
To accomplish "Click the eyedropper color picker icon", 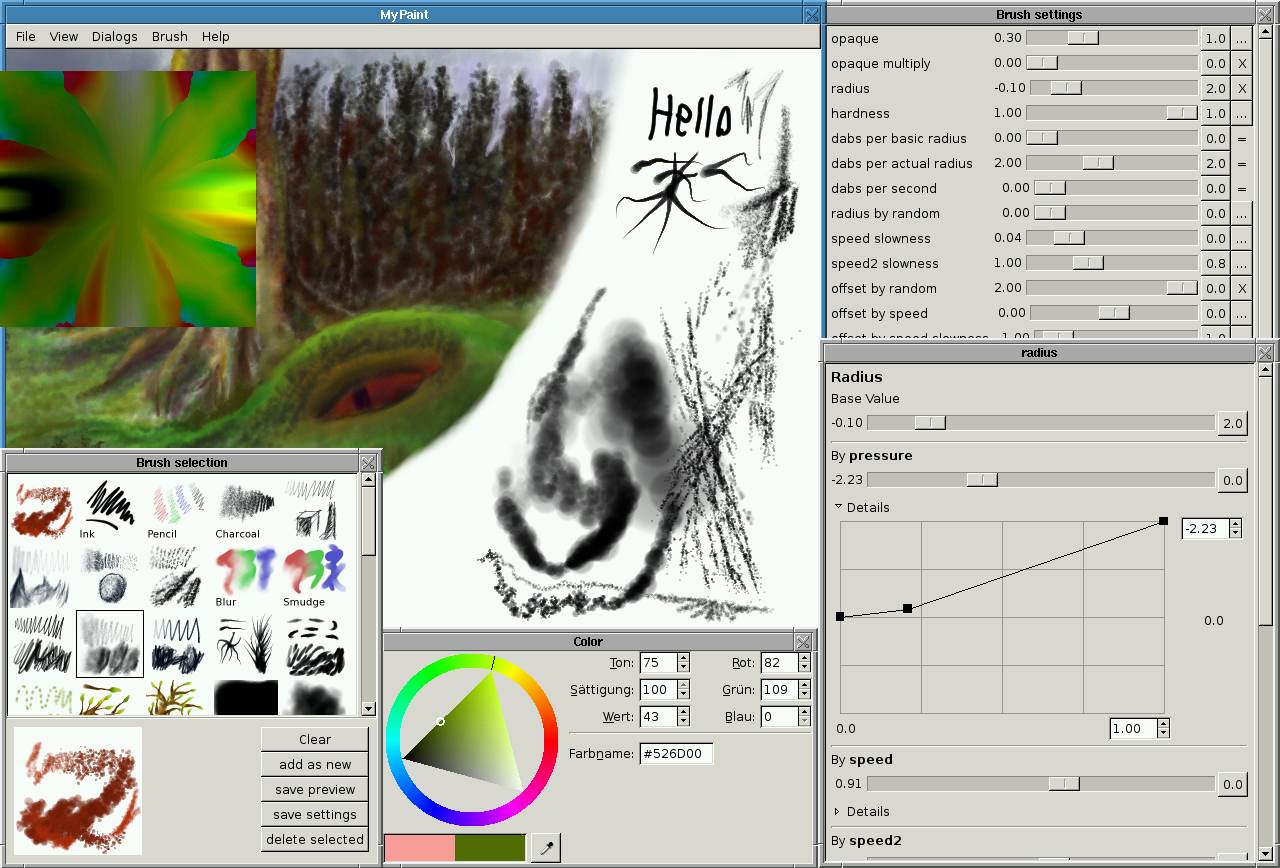I will click(x=545, y=848).
